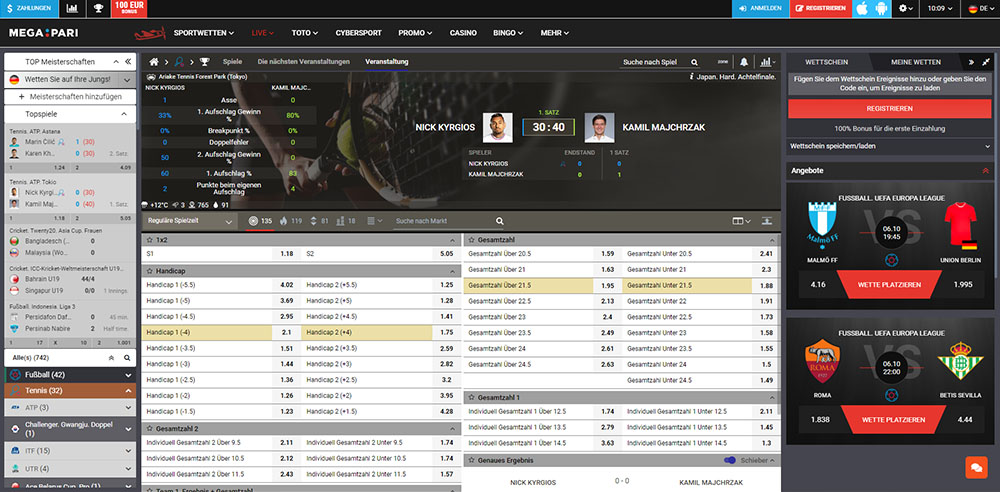Viewport: 1000px width, 492px height.
Task: Click magnifier icon in Suche nach Markt
Action: 500,221
